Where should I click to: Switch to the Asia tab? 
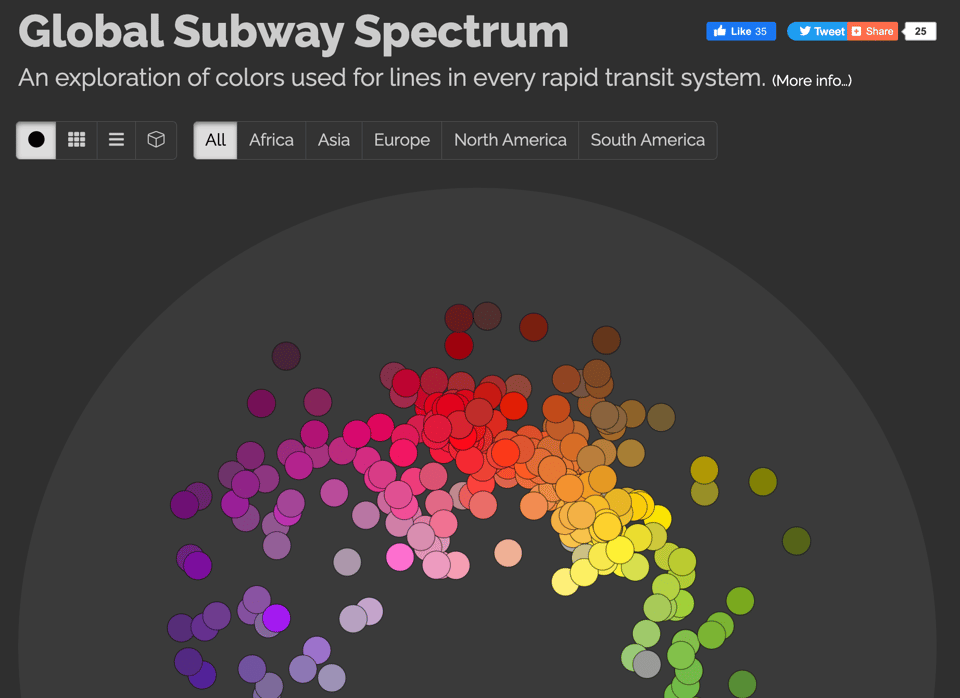(332, 140)
